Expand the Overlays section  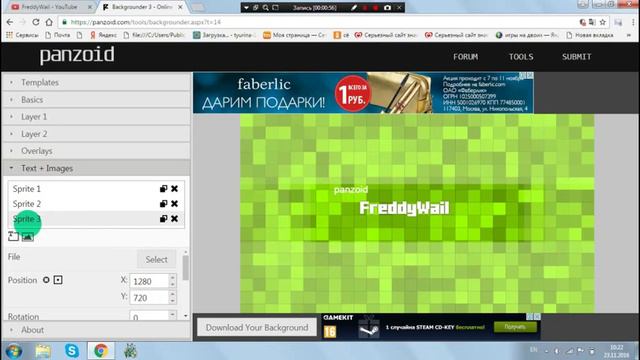pyautogui.click(x=96, y=151)
